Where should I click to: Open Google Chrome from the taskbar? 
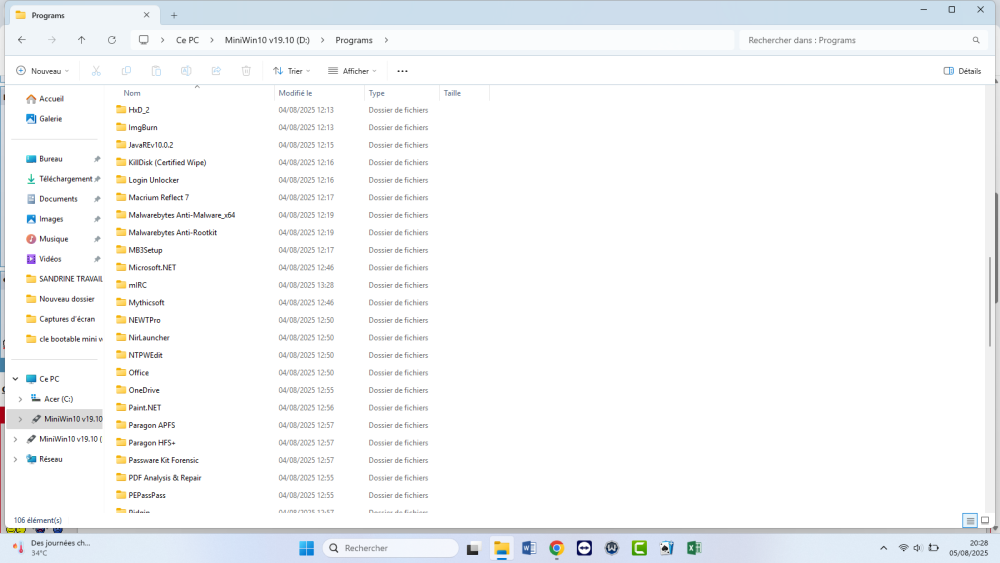[x=556, y=548]
